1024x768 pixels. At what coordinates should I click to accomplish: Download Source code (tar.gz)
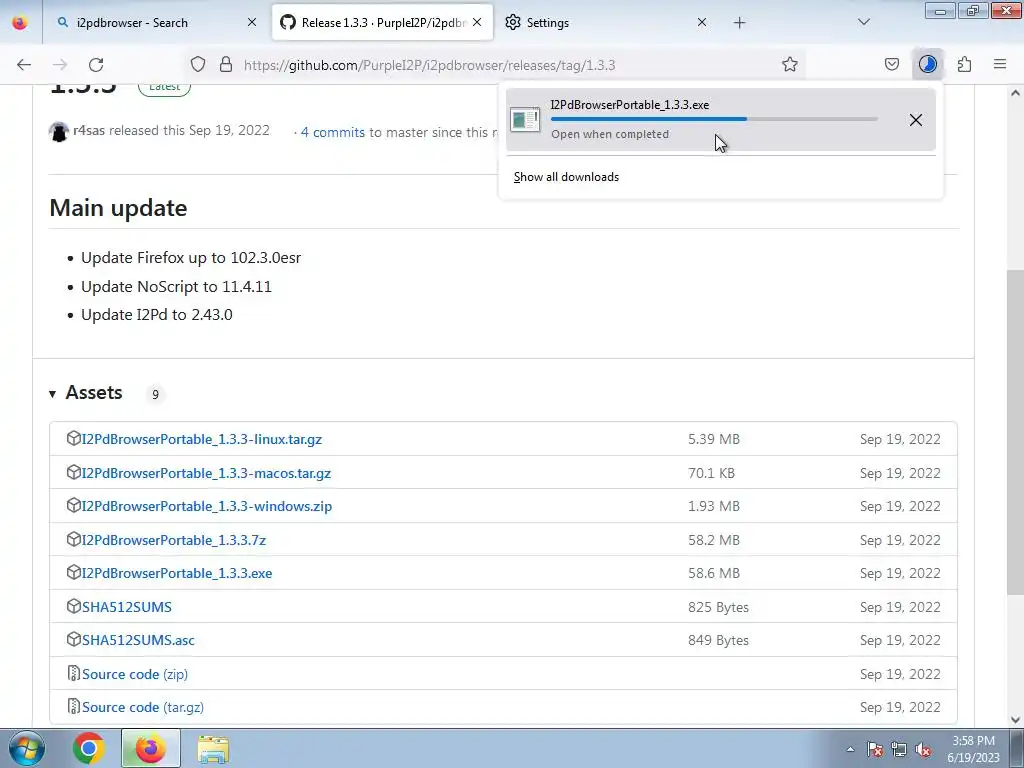143,707
